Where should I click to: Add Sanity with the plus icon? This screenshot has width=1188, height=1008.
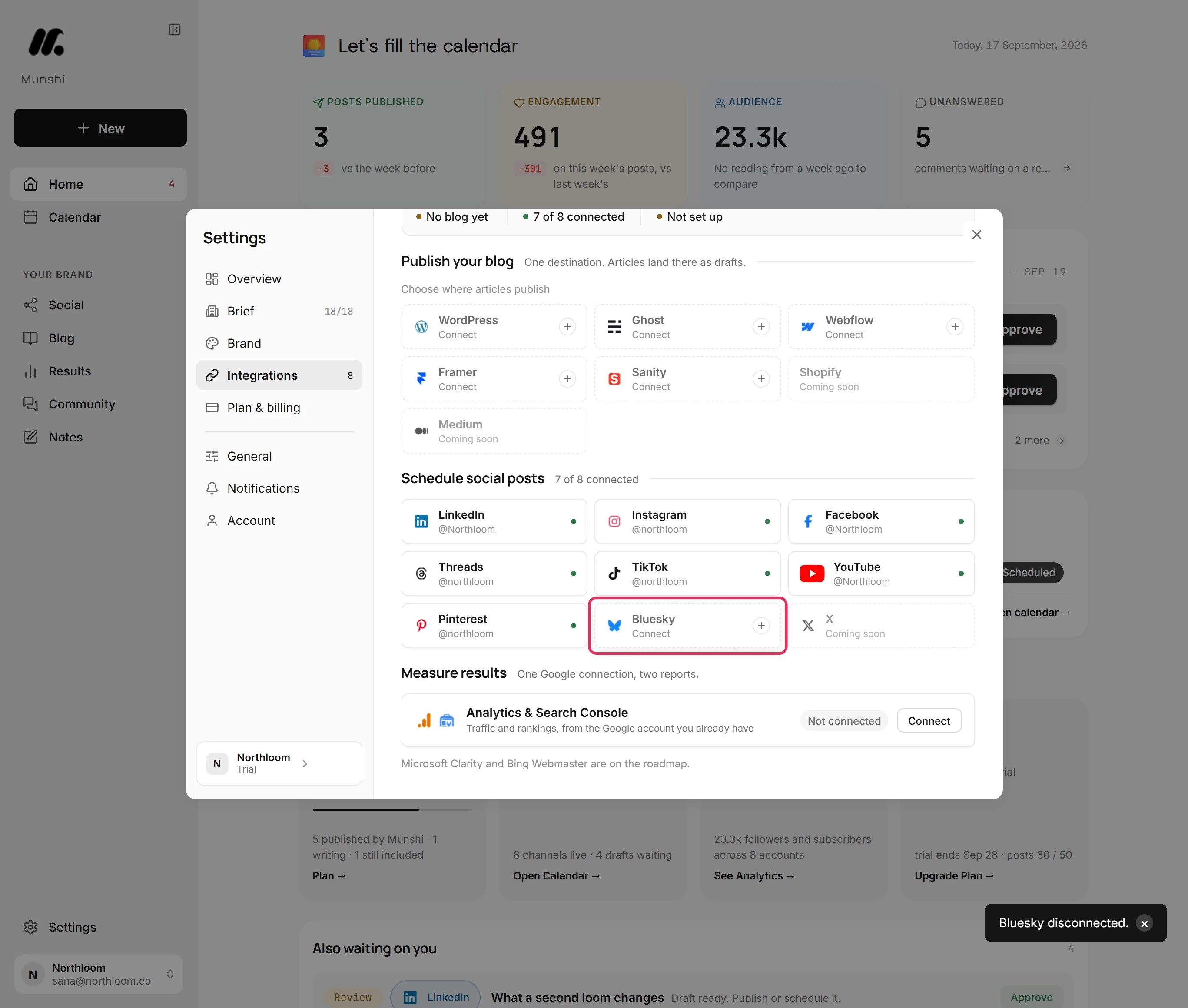tap(760, 379)
